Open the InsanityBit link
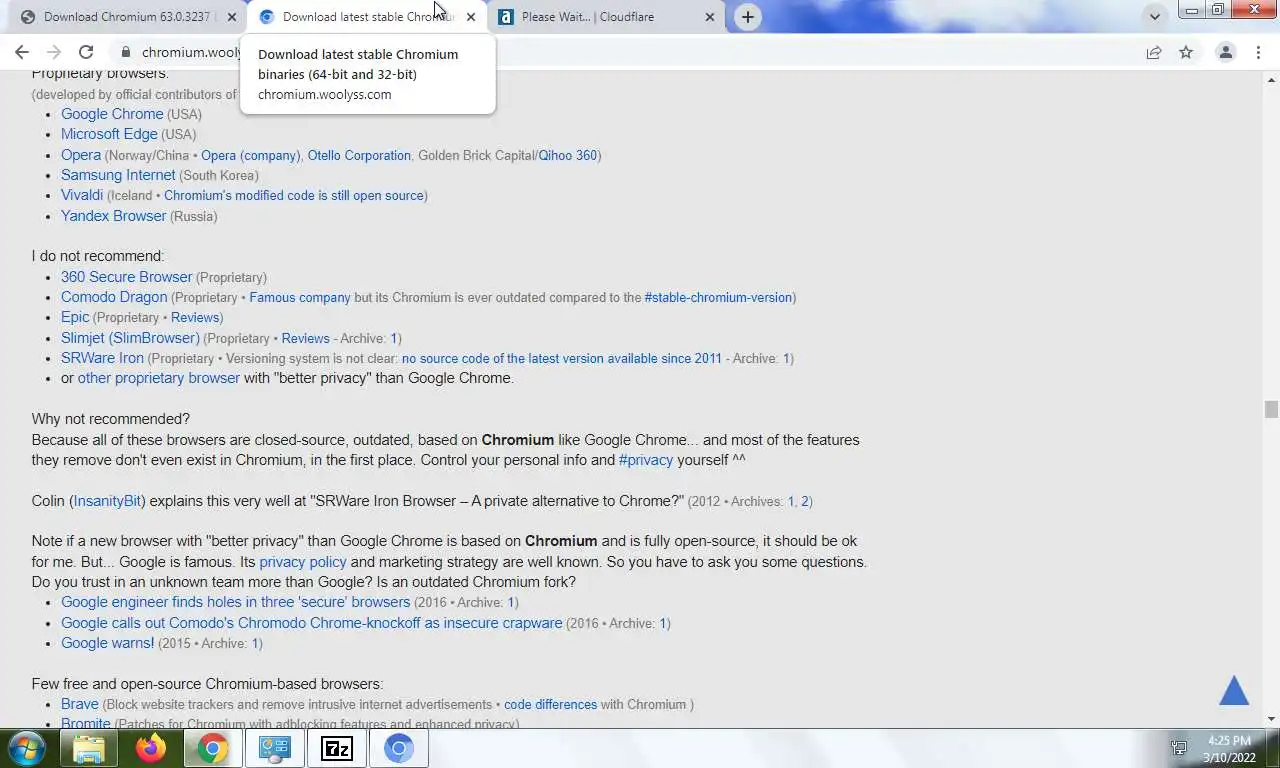 (108, 501)
